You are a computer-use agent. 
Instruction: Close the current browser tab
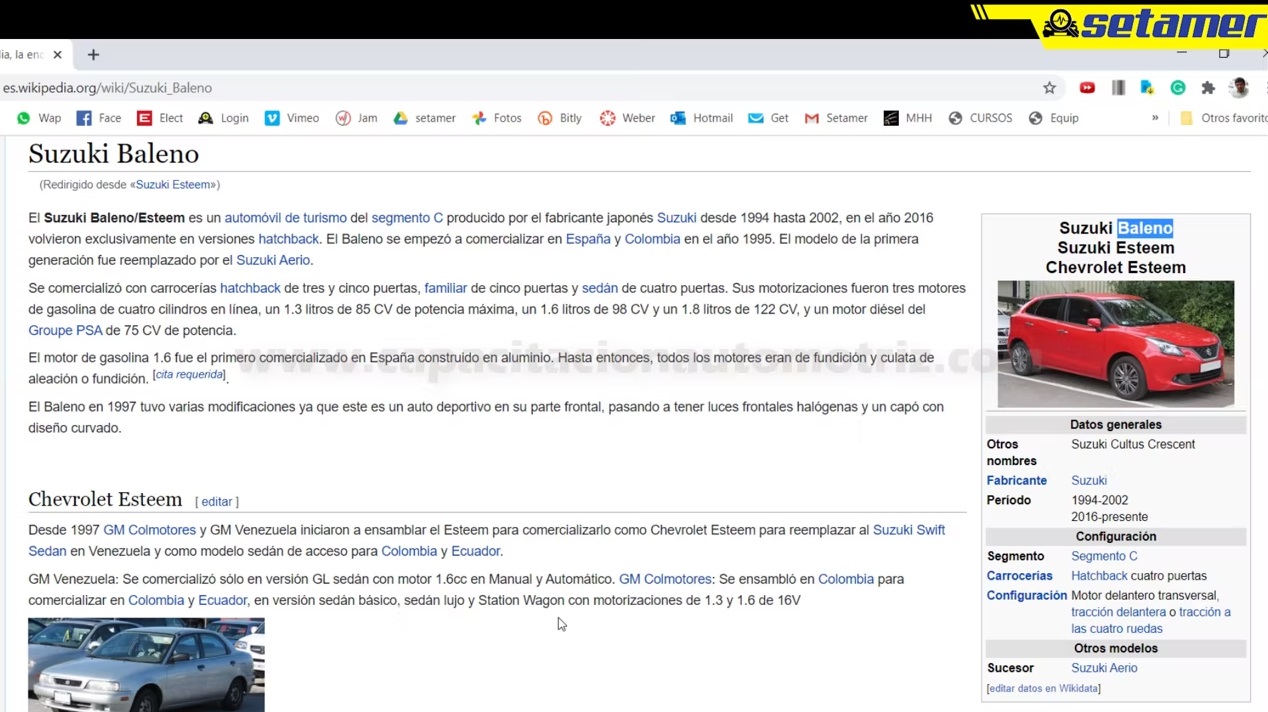(x=57, y=55)
